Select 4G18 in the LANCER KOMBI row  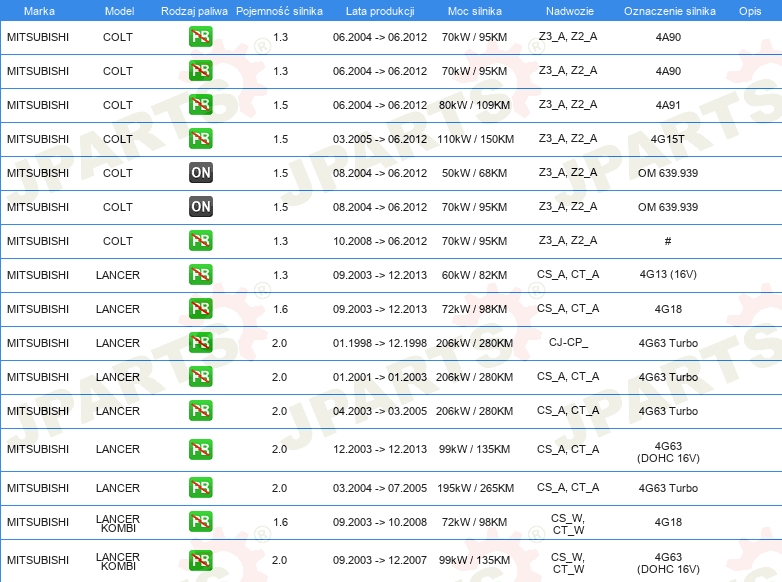pos(668,522)
